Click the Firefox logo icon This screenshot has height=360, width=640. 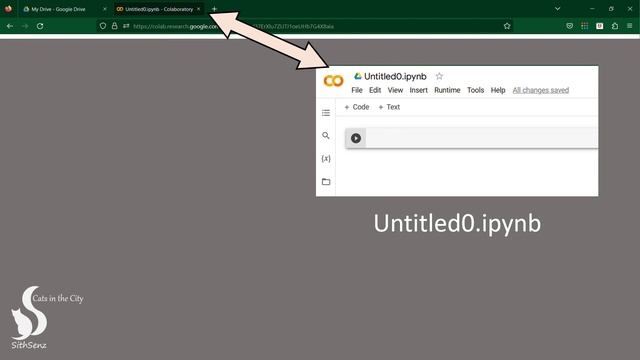point(8,9)
